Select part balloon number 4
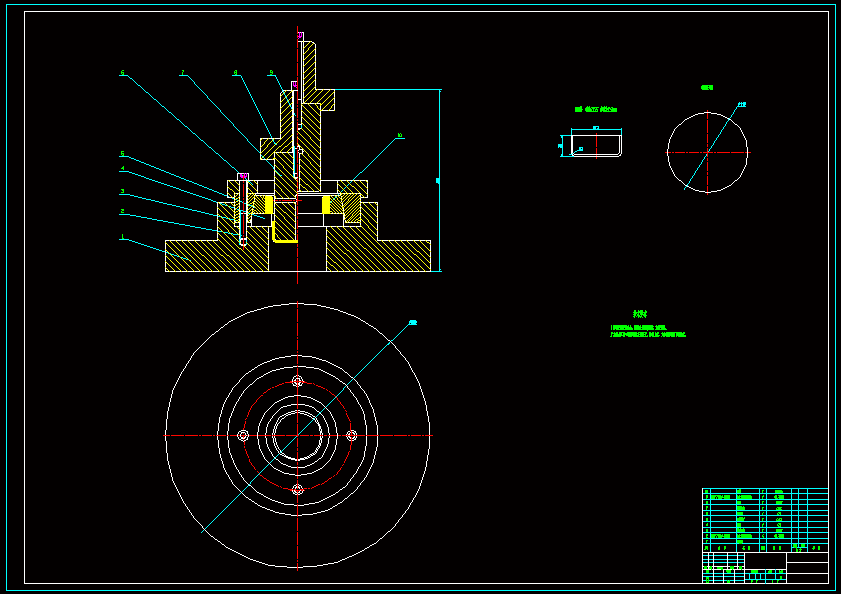 click(122, 168)
